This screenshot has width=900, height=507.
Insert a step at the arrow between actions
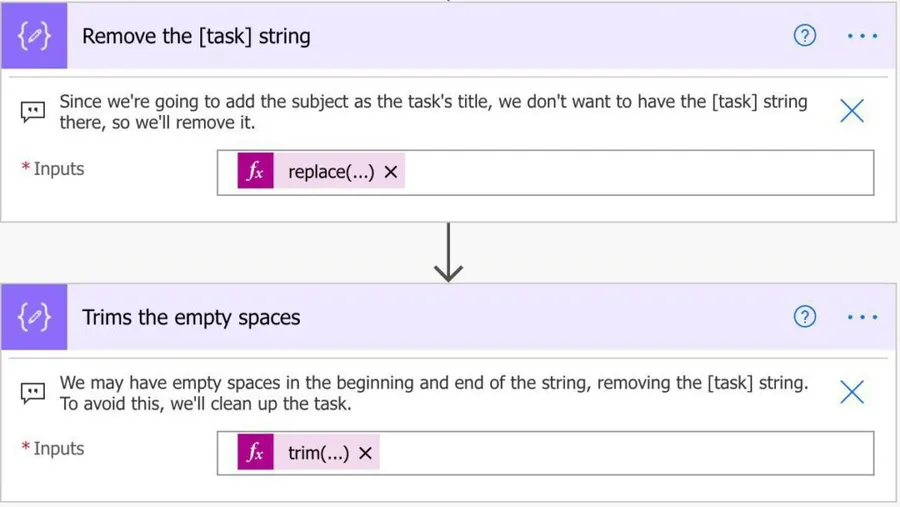(x=449, y=252)
